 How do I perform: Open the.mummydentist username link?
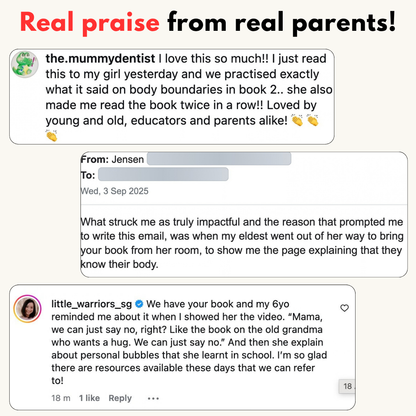pyautogui.click(x=100, y=58)
